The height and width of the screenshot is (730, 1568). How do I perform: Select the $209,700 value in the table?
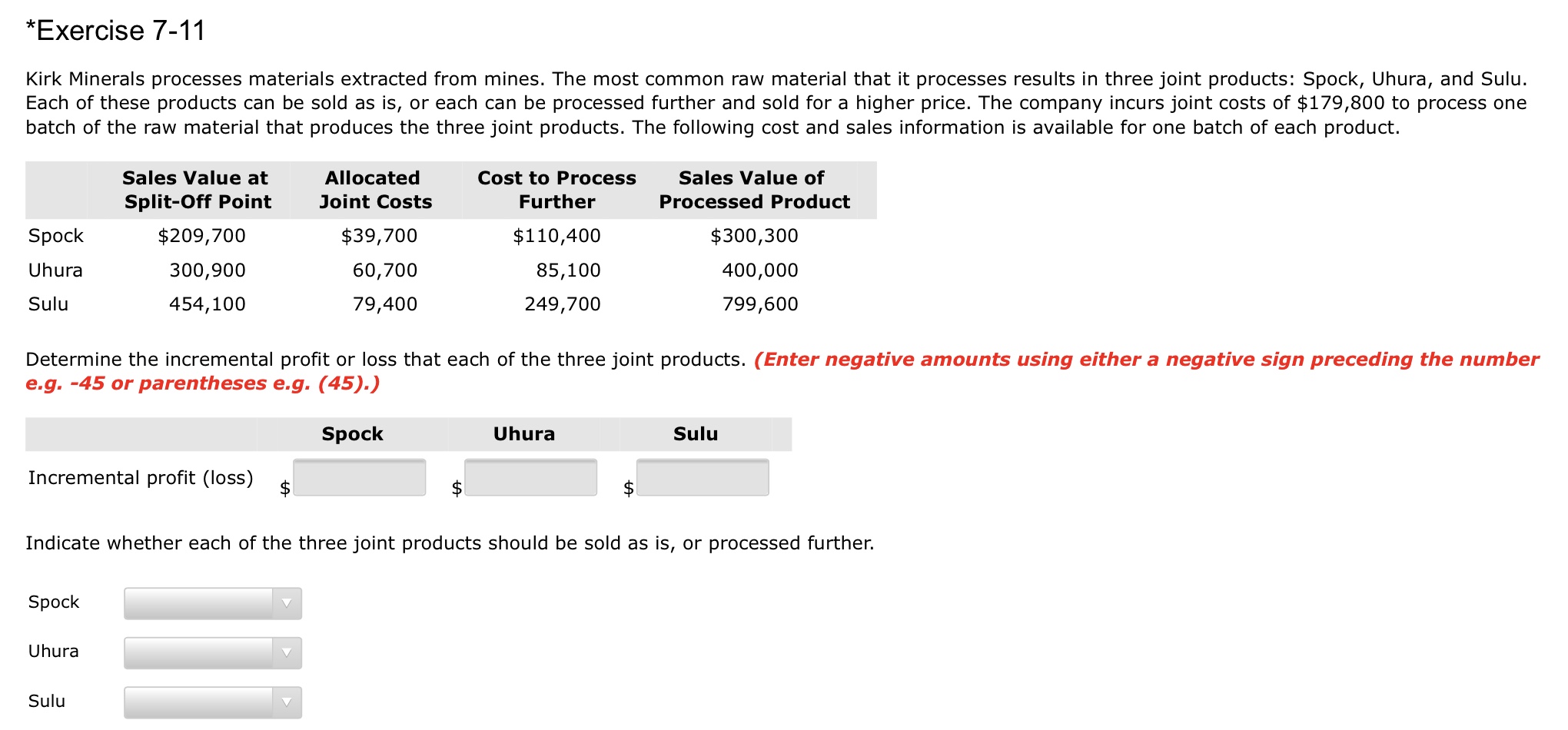201,235
